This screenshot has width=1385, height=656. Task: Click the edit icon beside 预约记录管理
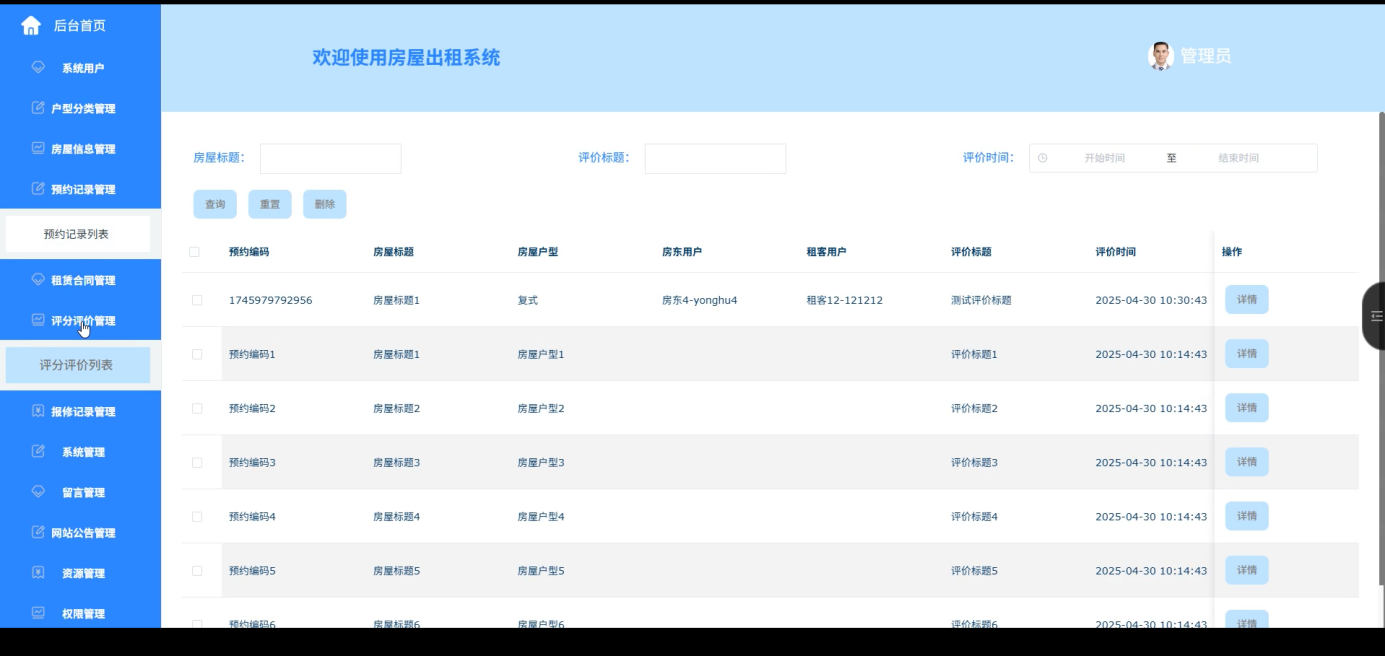[x=38, y=189]
